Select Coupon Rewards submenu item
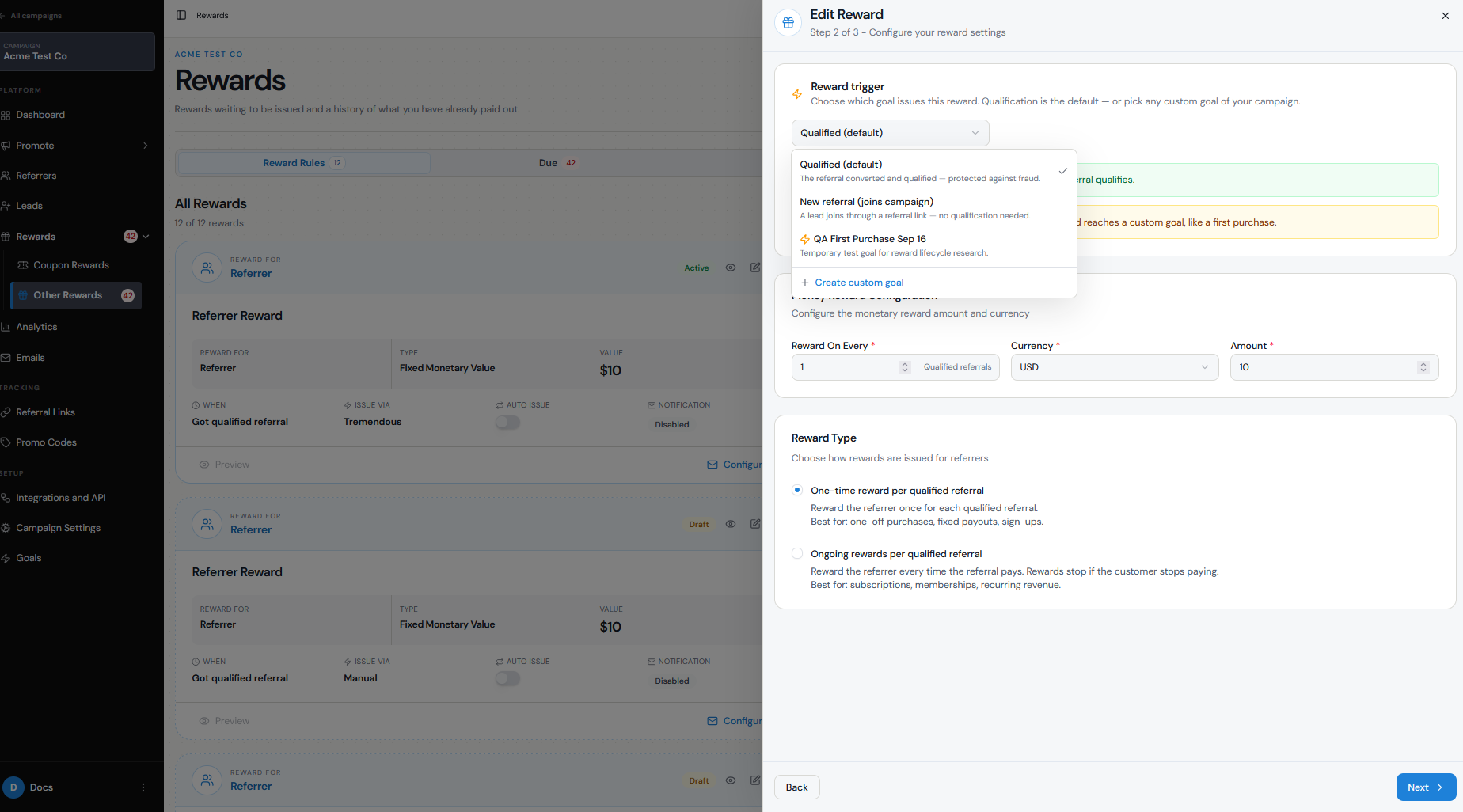The width and height of the screenshot is (1463, 812). coord(71,265)
